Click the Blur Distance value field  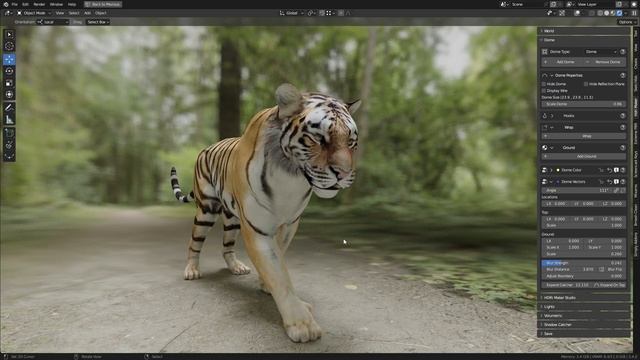click(570, 269)
